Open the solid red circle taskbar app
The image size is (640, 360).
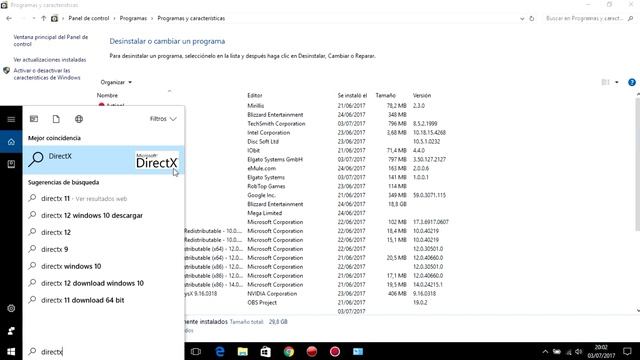(312, 351)
